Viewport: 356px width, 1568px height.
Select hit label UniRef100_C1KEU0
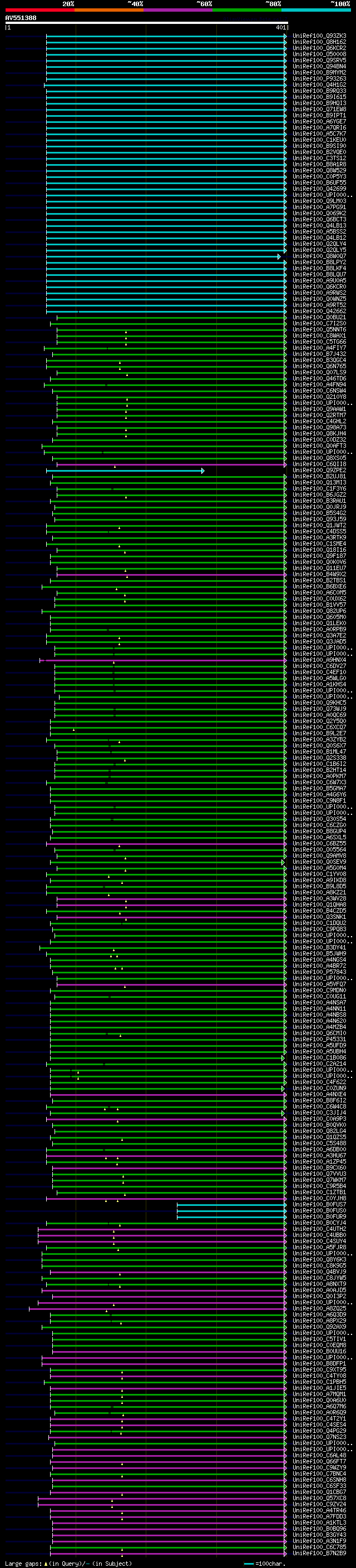tap(319, 140)
